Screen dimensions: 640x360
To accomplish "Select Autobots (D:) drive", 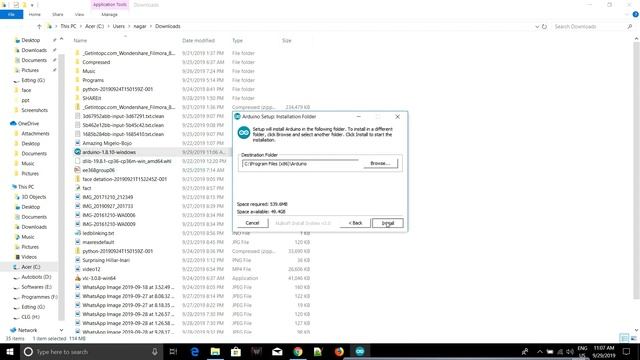I will 36,277.
